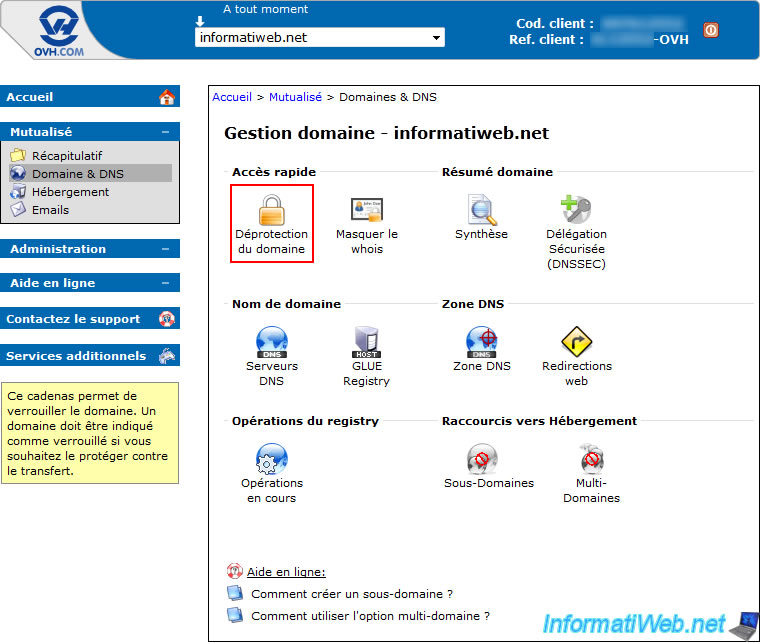Click the Services additionnels bar icon

coord(167,356)
